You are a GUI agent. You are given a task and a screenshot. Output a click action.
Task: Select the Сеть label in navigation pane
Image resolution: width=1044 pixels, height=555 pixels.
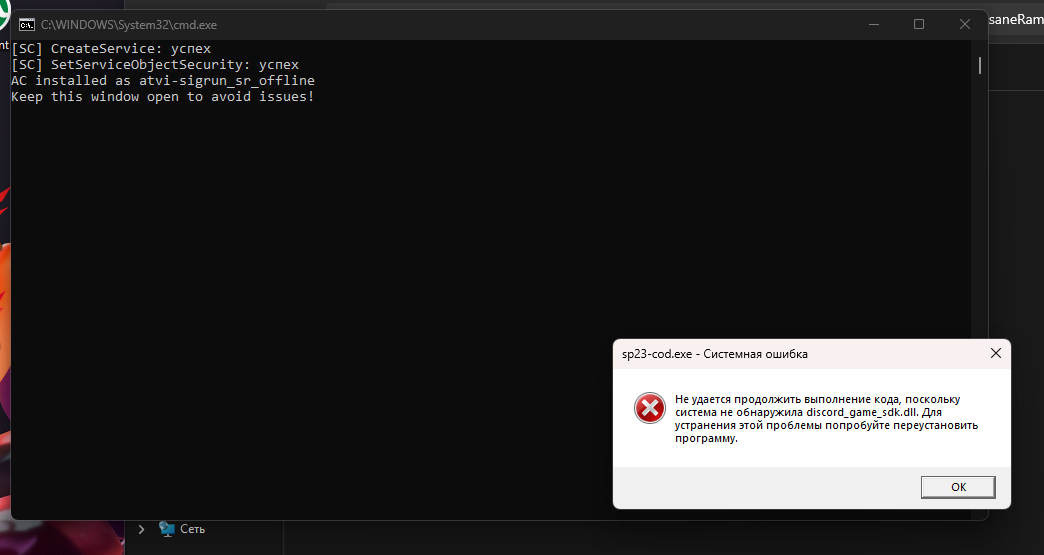coord(192,529)
